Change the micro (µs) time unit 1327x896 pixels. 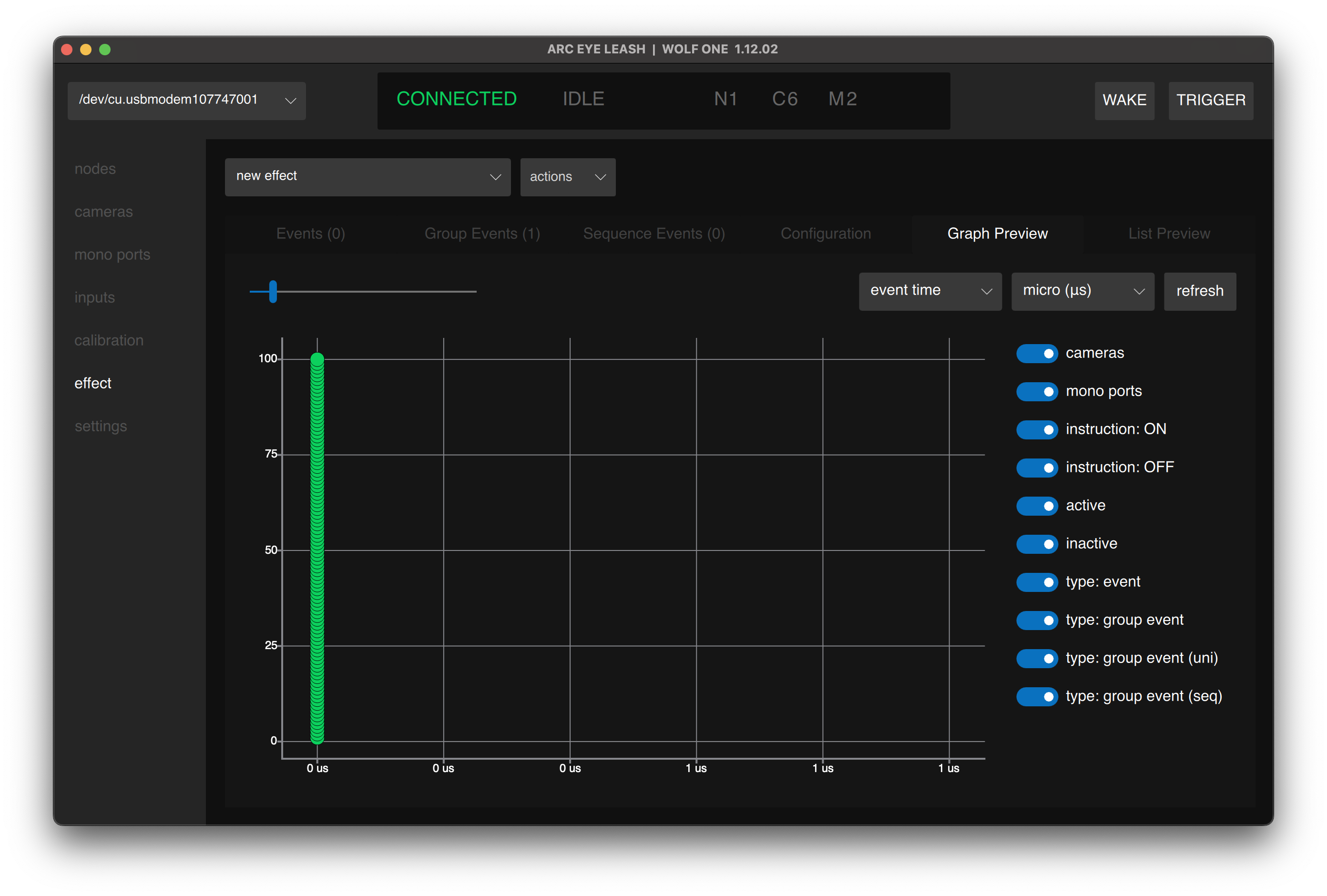pos(1082,291)
